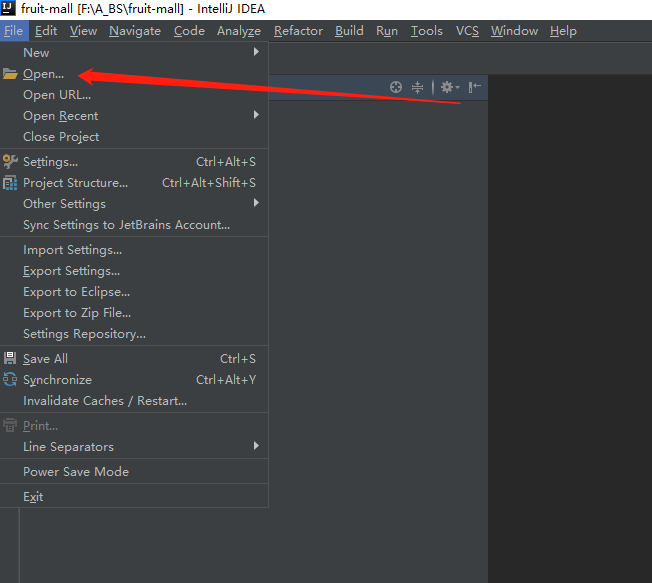
Task: Click Save All menu entry
Action: tap(134, 358)
